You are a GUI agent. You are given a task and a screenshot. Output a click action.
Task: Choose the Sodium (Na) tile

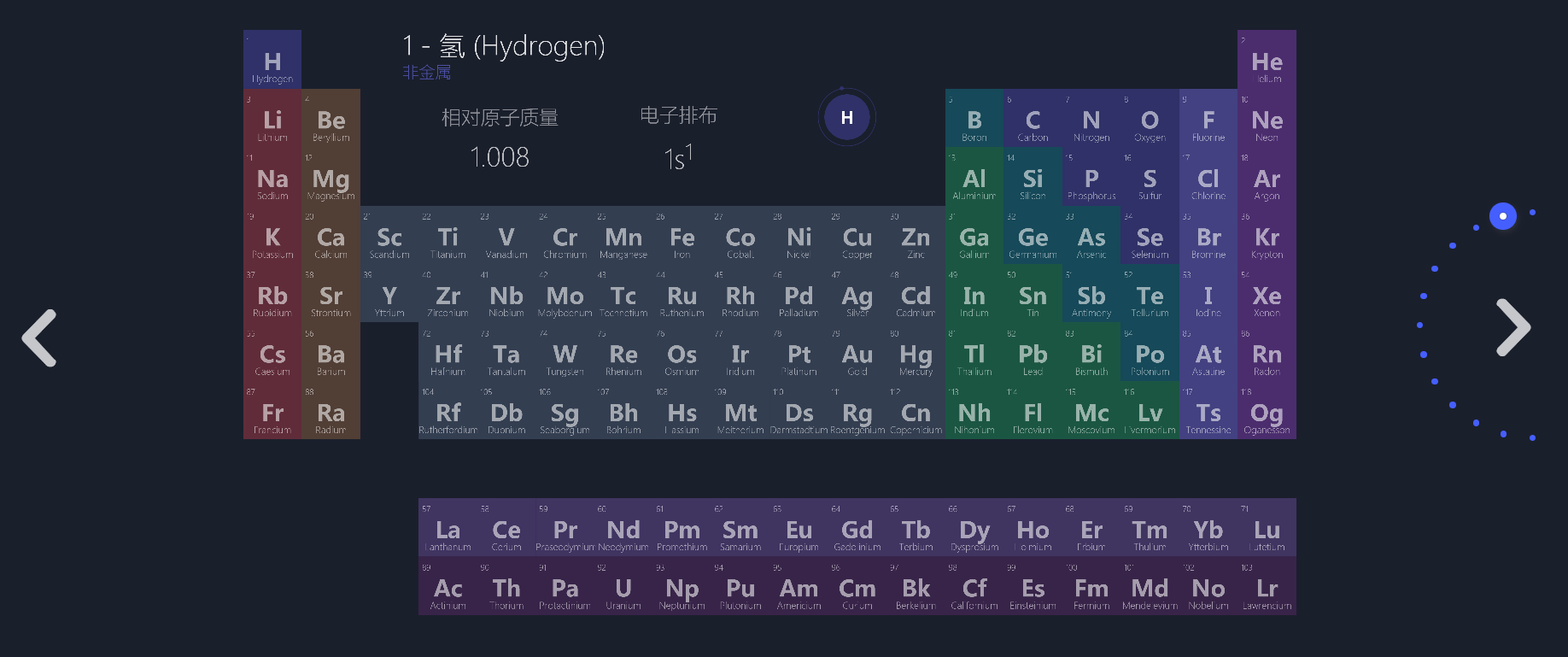tap(272, 177)
